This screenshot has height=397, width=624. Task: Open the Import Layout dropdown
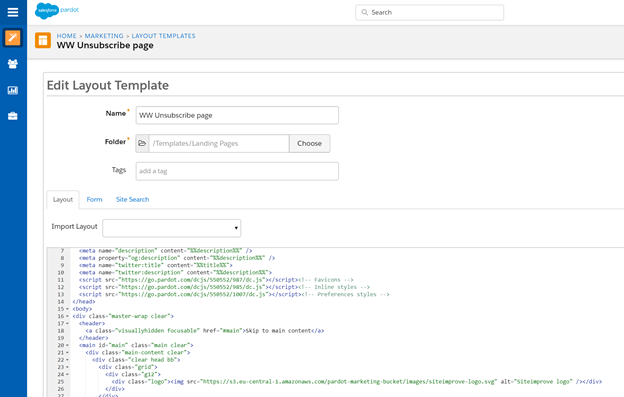coord(172,228)
